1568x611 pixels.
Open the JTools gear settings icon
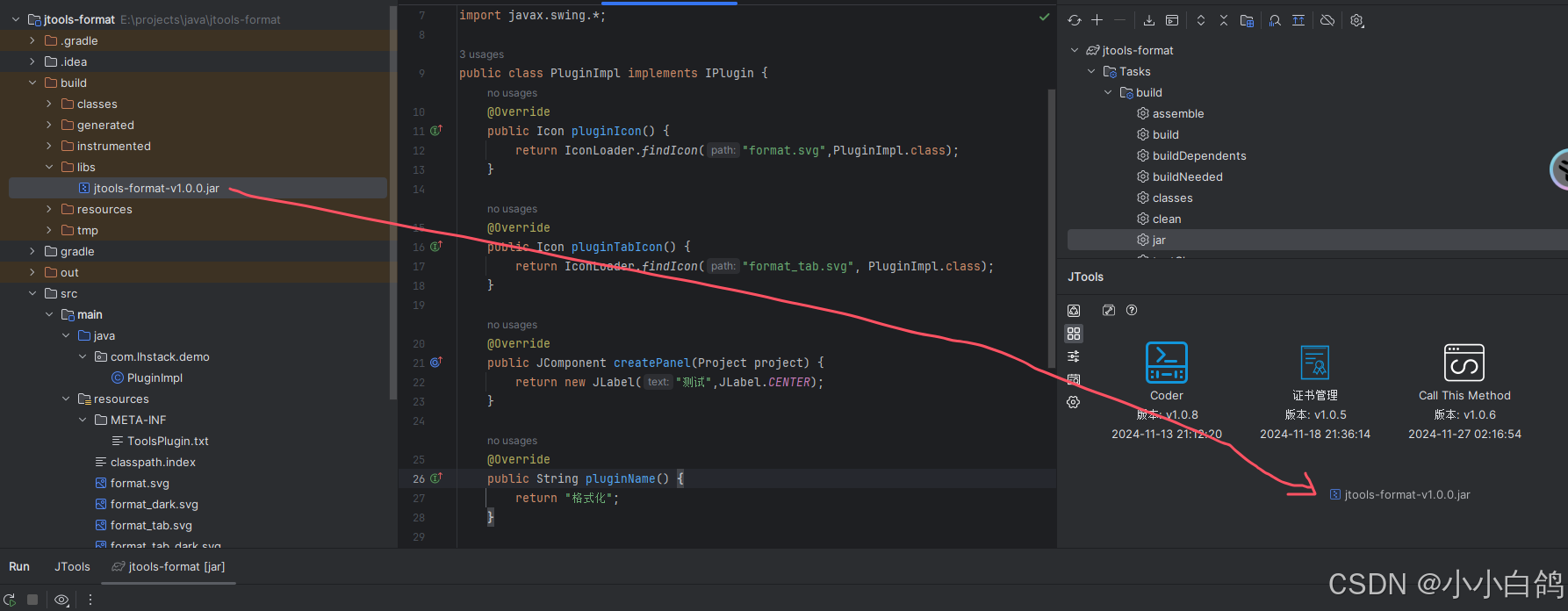tap(1074, 402)
